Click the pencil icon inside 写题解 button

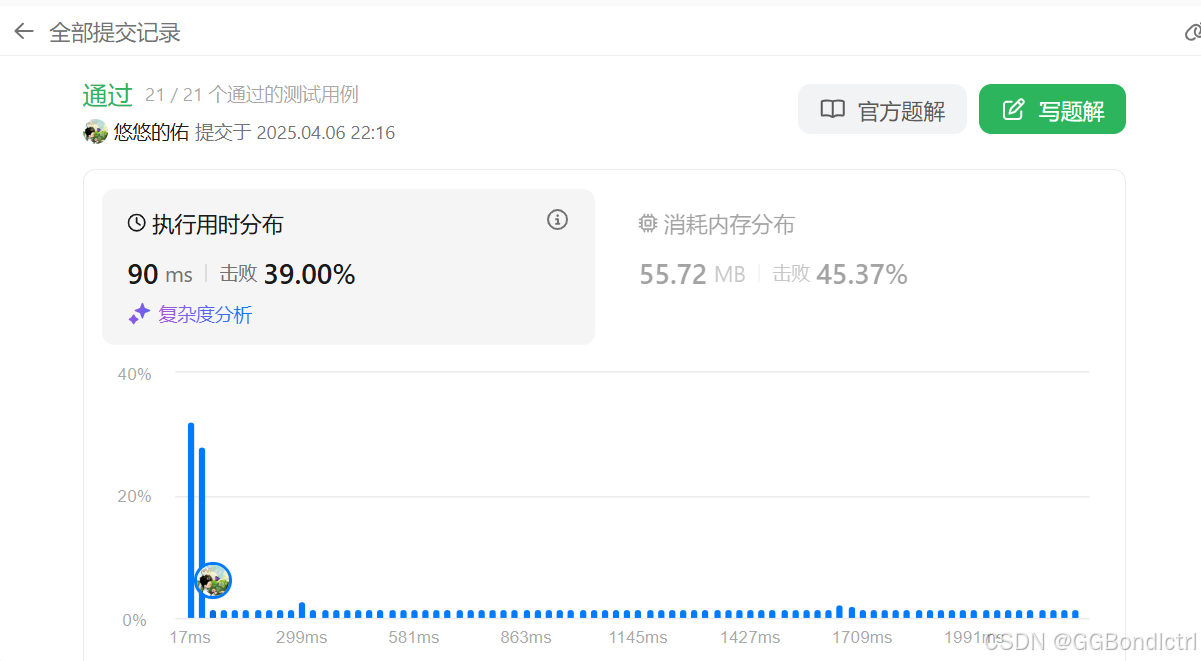point(1013,109)
